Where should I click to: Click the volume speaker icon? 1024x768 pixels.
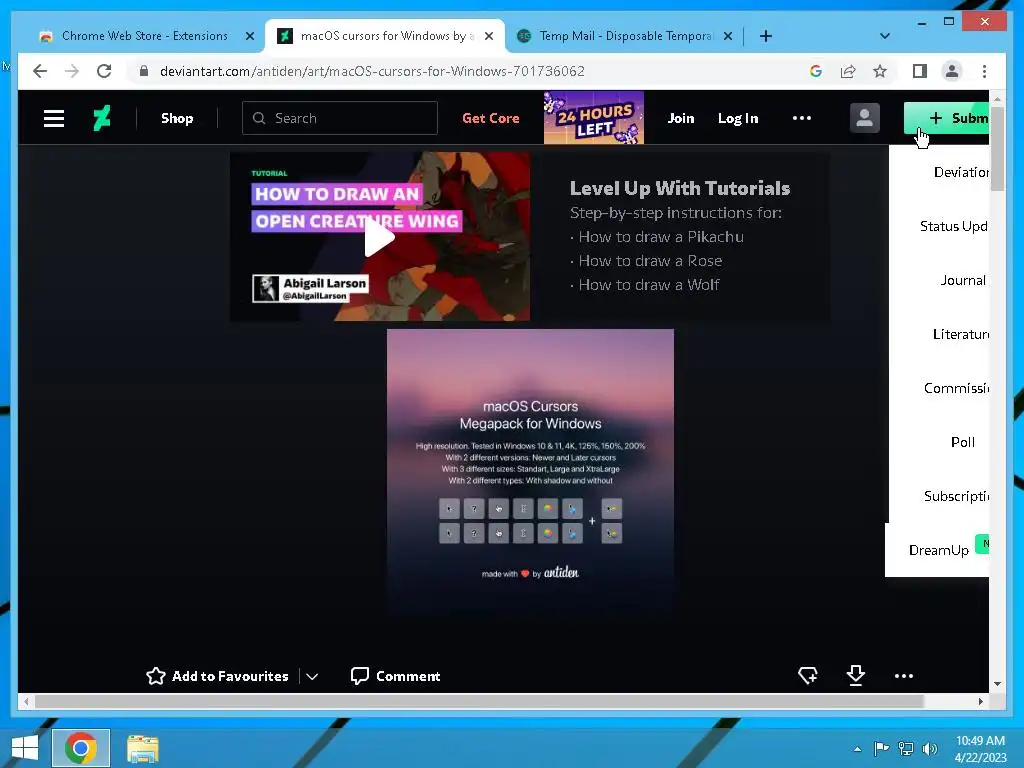pos(930,748)
